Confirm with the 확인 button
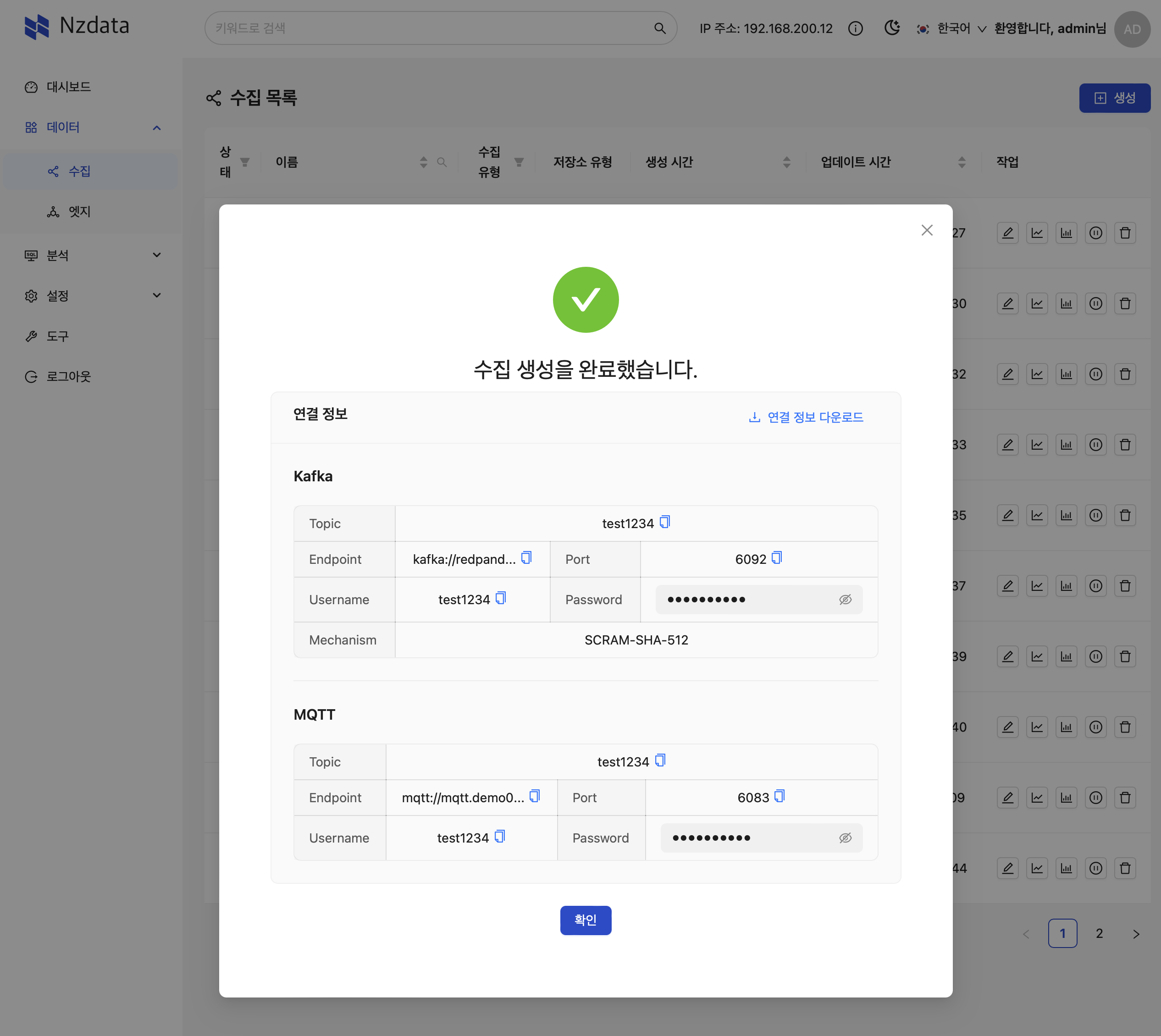The image size is (1161, 1036). (x=586, y=920)
